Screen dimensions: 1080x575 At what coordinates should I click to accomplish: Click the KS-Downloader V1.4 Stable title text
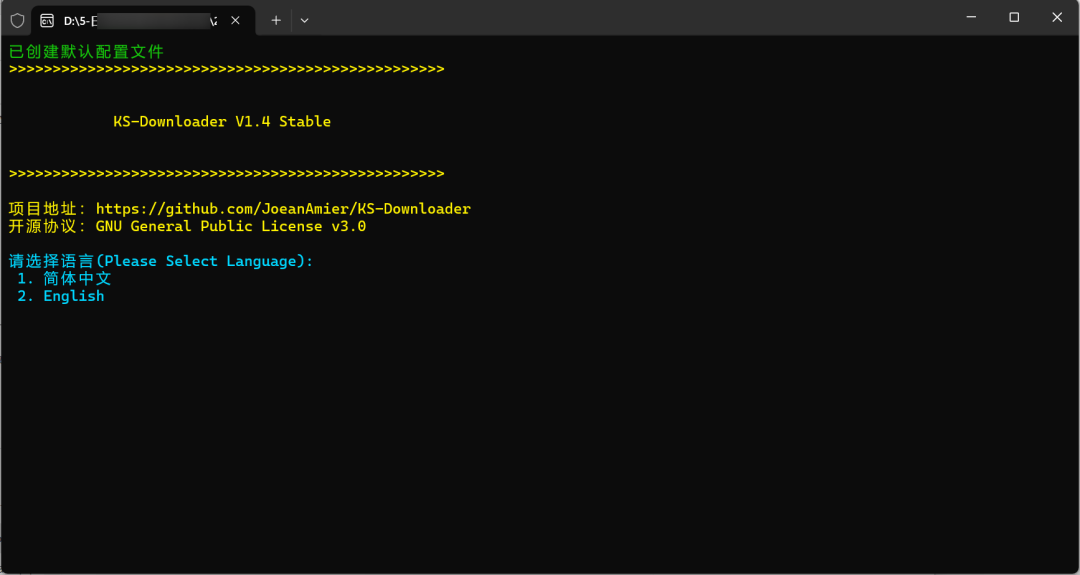222,122
